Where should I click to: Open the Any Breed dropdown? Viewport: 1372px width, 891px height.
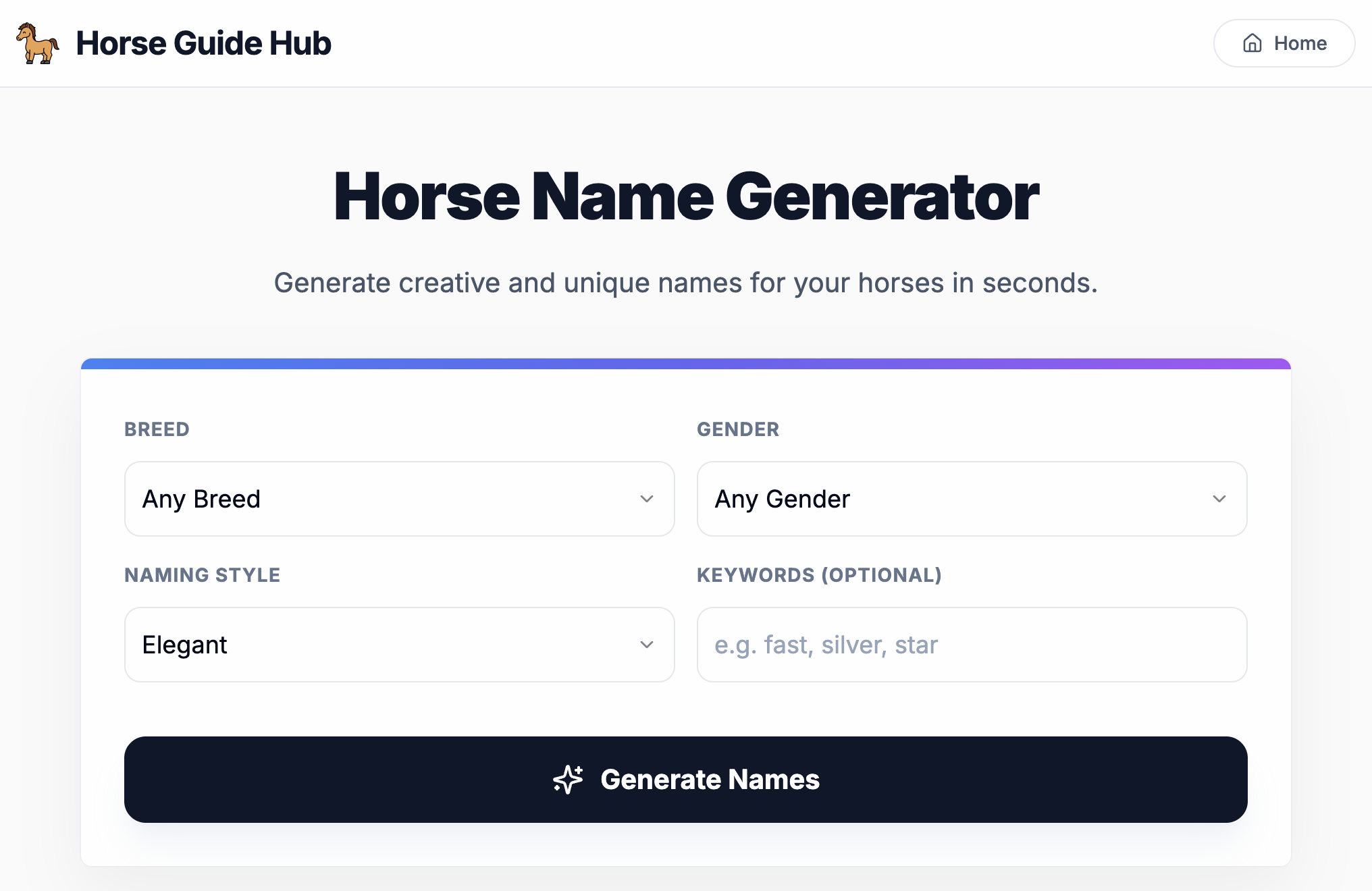398,499
